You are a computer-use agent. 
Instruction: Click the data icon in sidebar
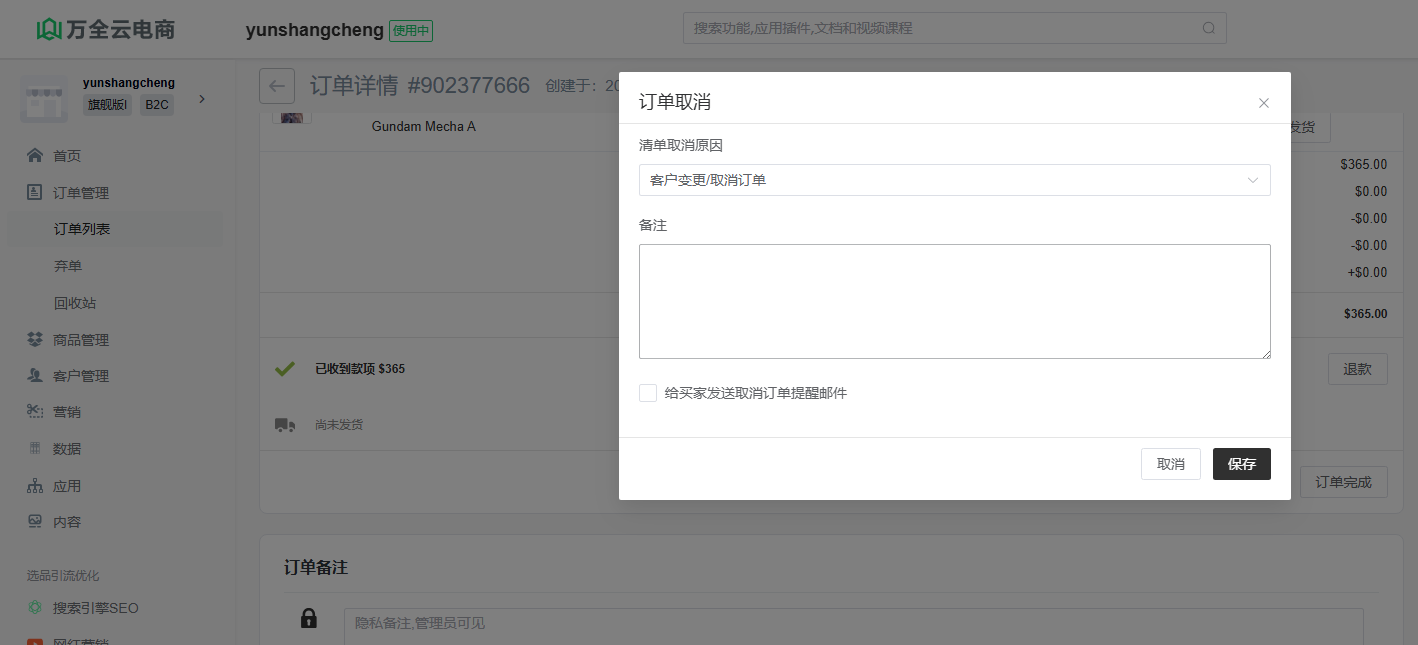point(35,448)
